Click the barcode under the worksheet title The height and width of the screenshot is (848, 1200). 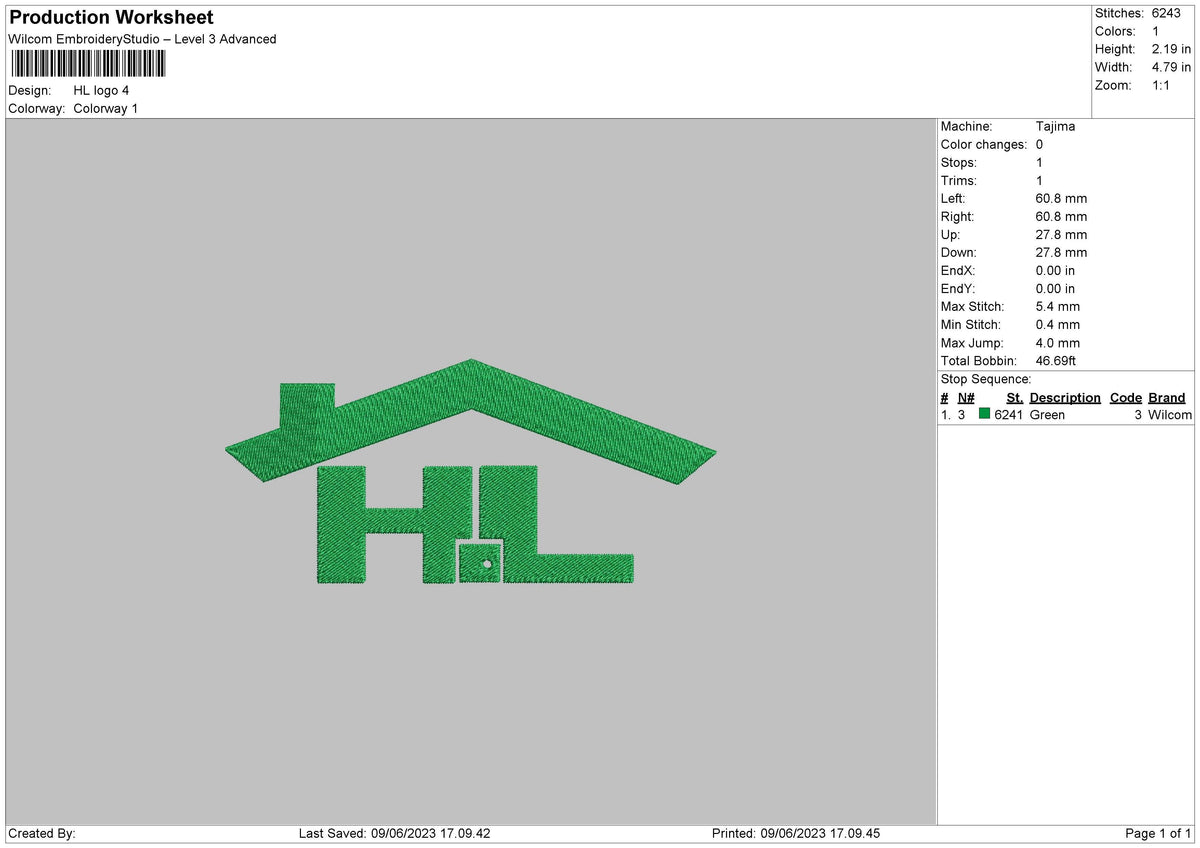88,65
